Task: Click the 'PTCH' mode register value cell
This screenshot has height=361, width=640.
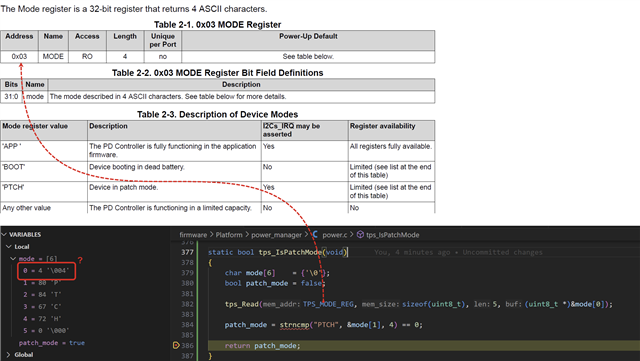Action: click(44, 192)
